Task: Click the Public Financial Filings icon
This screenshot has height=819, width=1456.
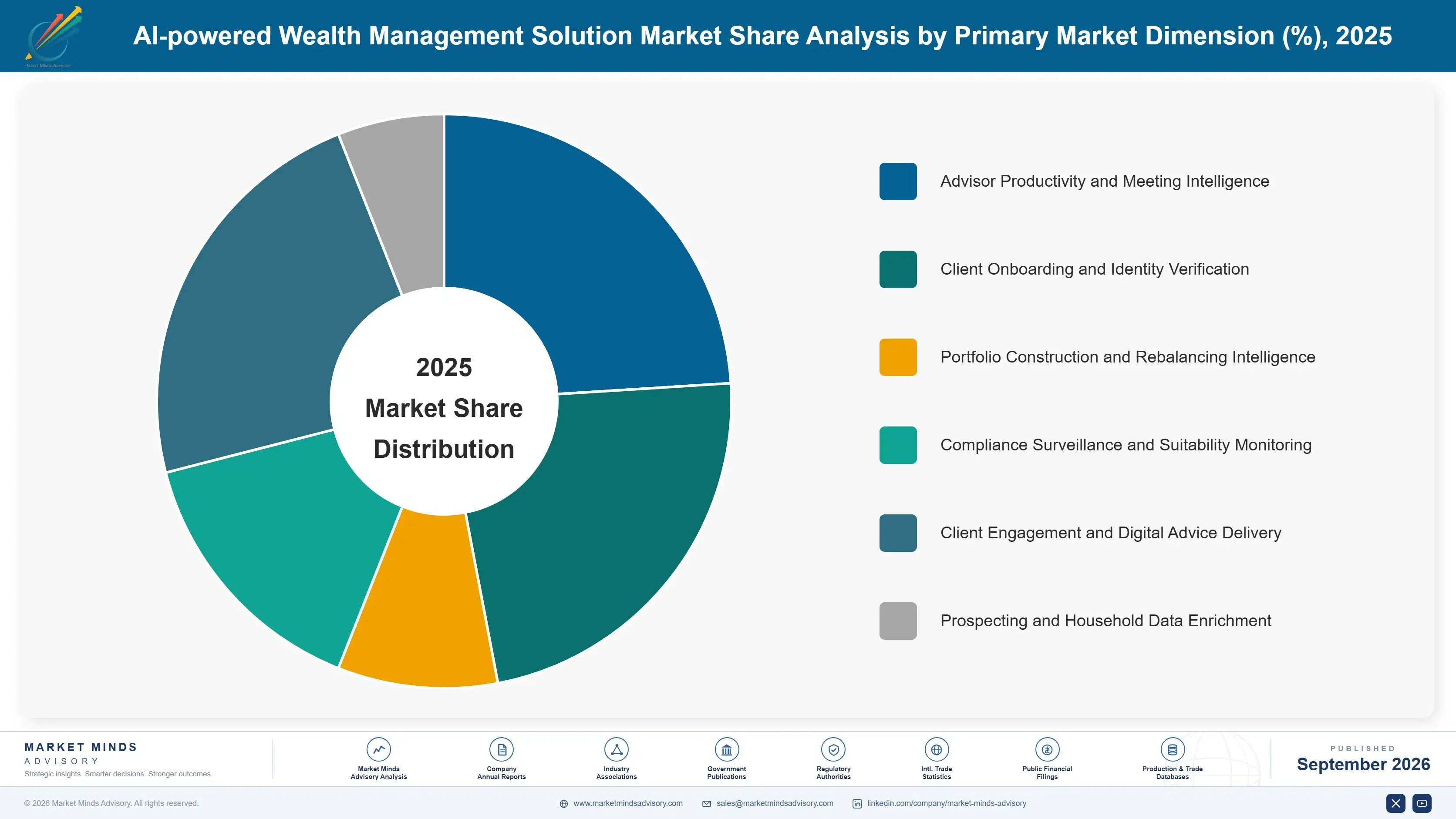Action: pyautogui.click(x=1047, y=749)
